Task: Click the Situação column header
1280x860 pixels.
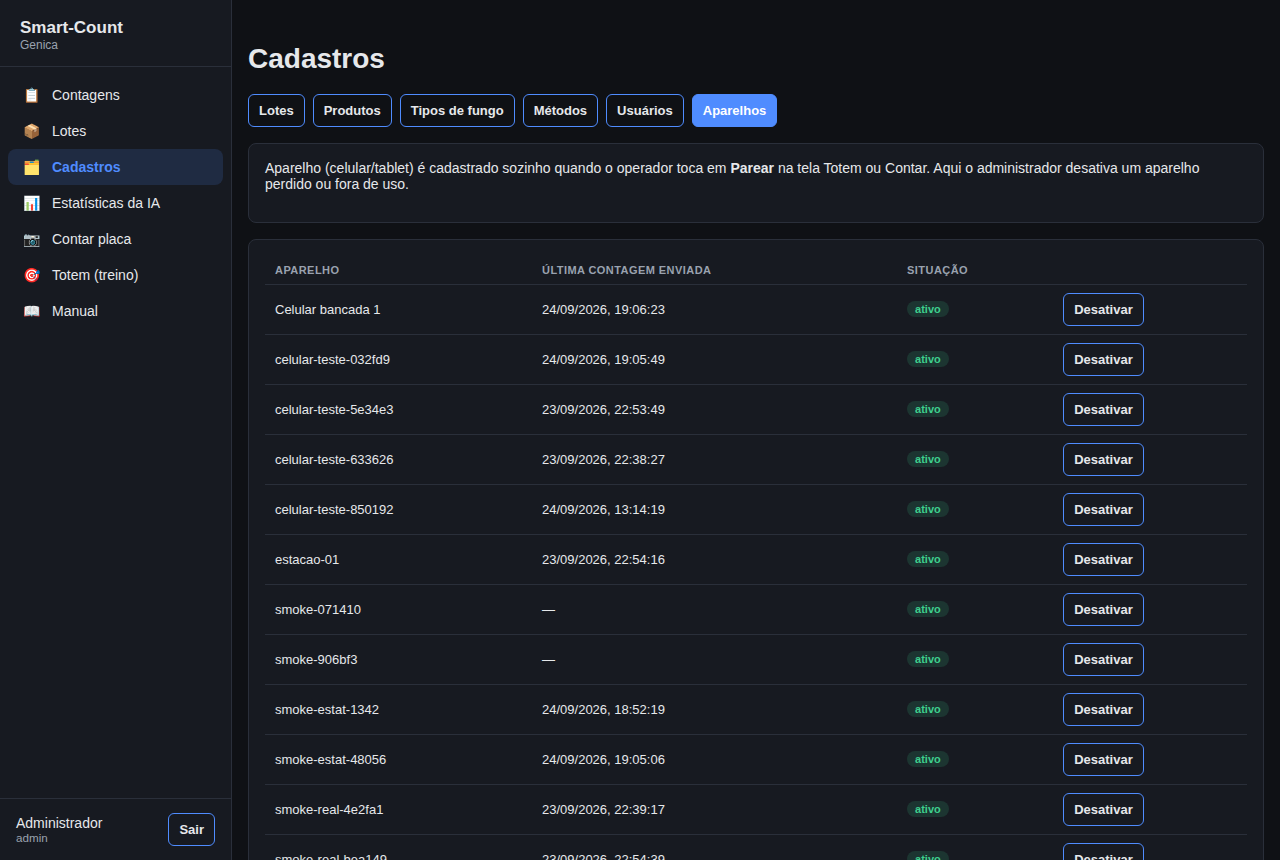Action: (x=937, y=271)
